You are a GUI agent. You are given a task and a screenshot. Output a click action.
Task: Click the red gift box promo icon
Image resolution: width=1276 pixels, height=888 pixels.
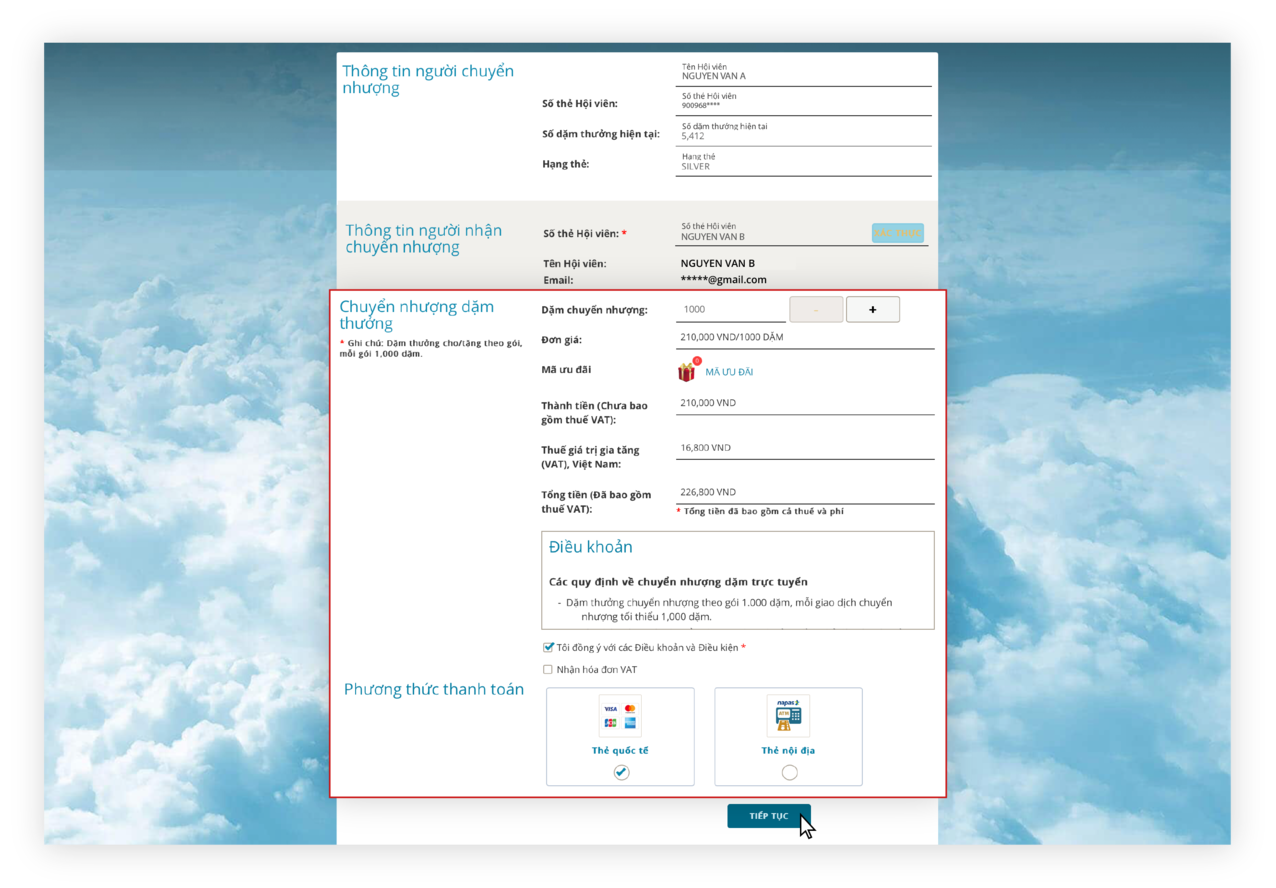pyautogui.click(x=686, y=372)
